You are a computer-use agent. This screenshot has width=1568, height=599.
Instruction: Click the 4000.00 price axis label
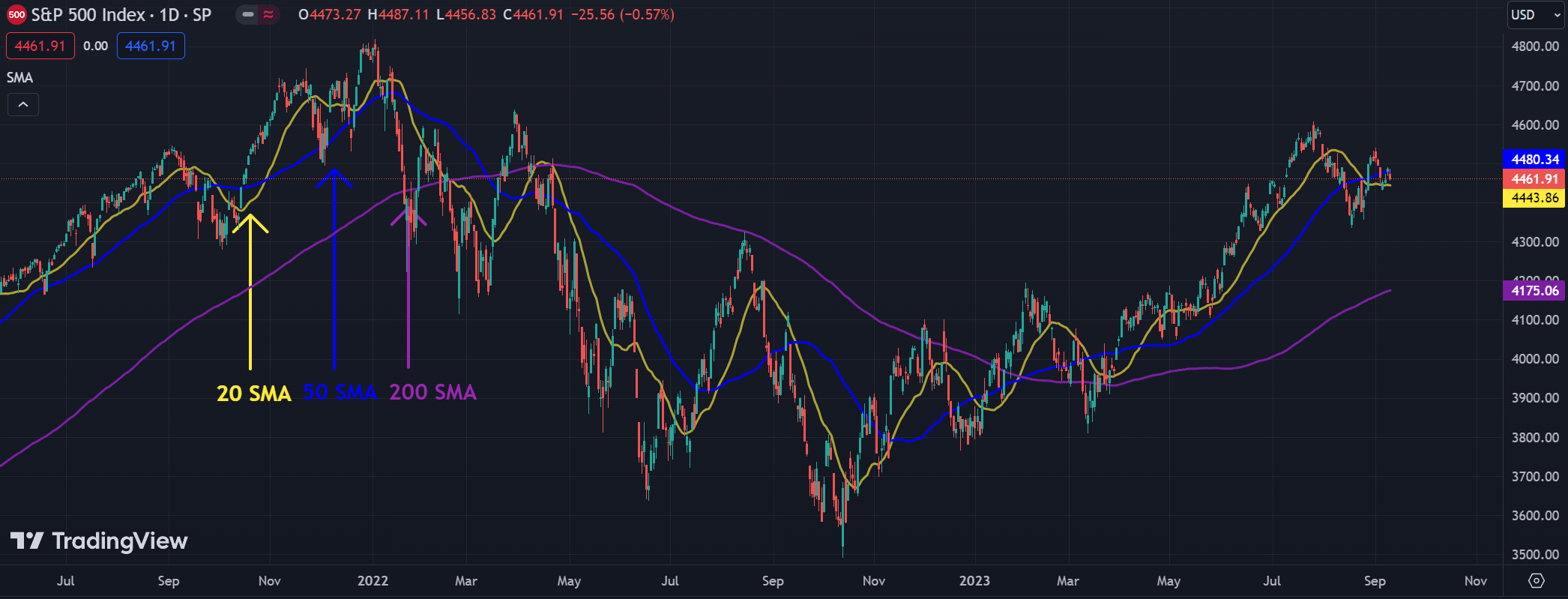click(x=1535, y=359)
